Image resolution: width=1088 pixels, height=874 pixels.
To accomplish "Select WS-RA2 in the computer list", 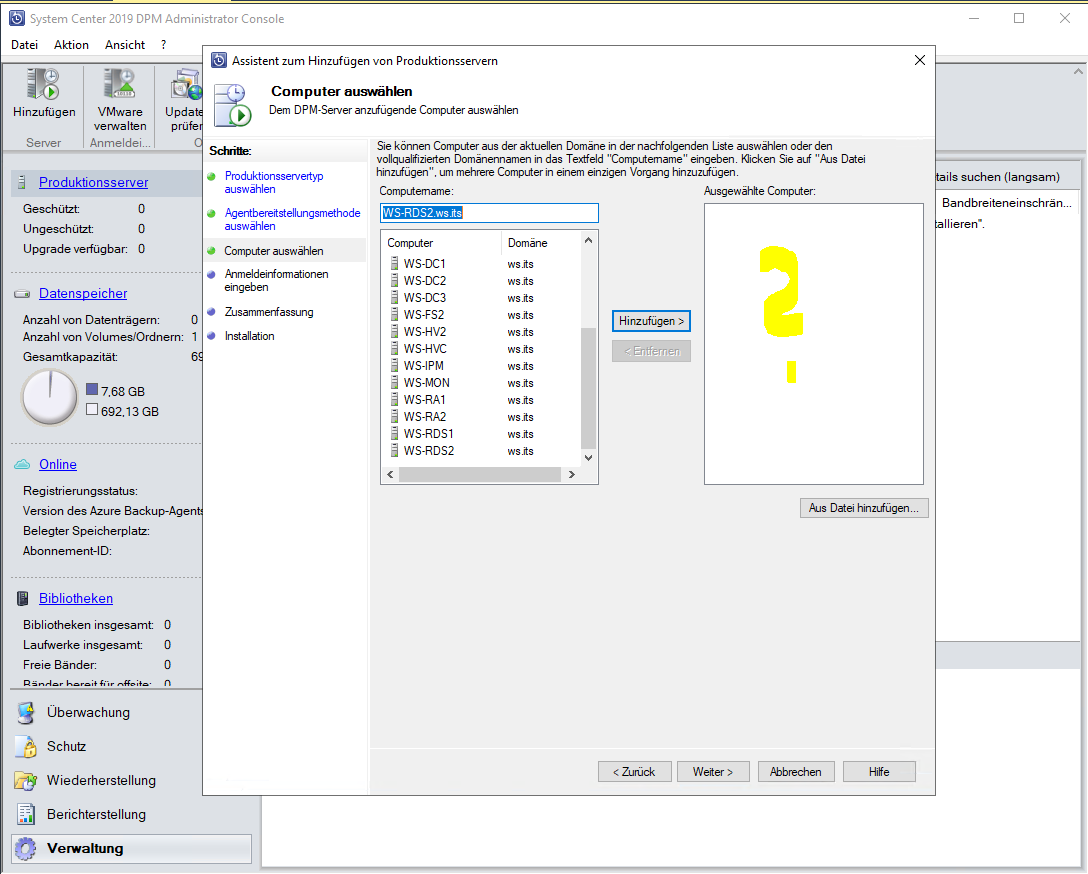I will (x=425, y=417).
